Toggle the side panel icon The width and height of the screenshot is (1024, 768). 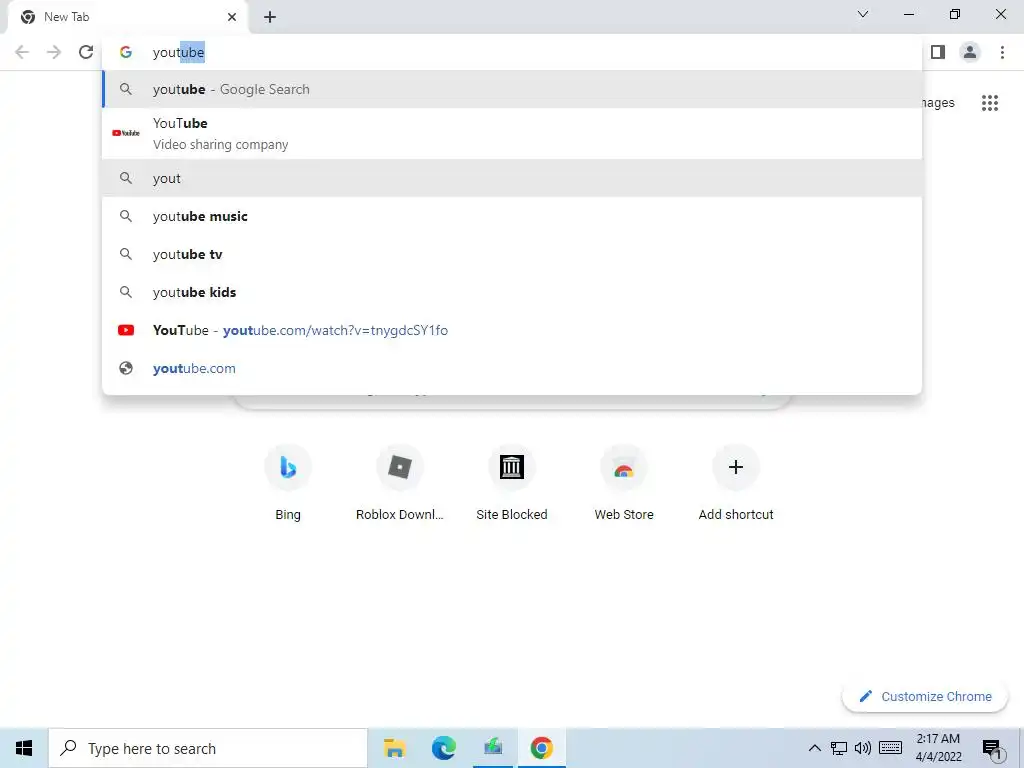[x=938, y=52]
